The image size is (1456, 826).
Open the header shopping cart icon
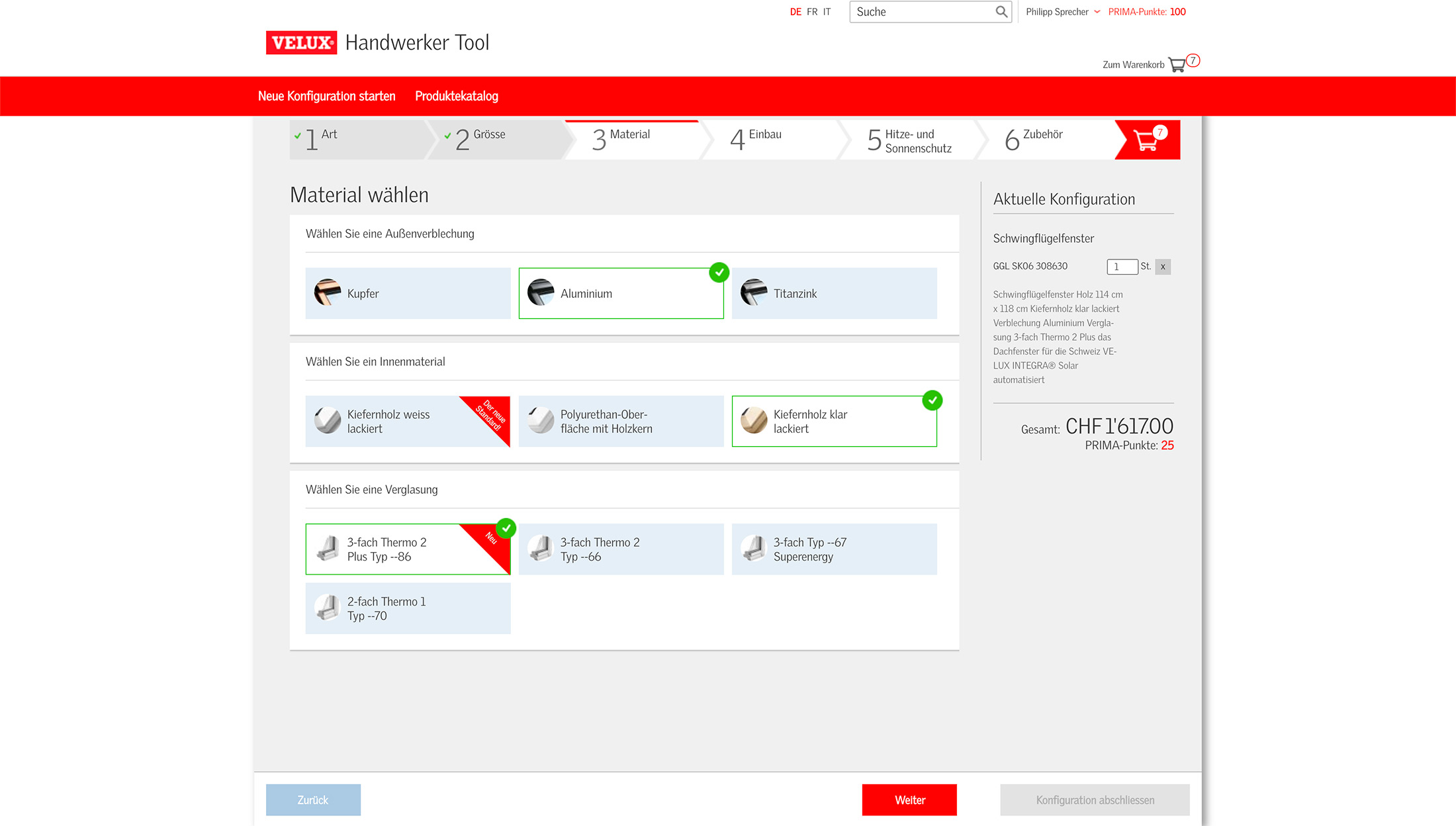coord(1177,65)
